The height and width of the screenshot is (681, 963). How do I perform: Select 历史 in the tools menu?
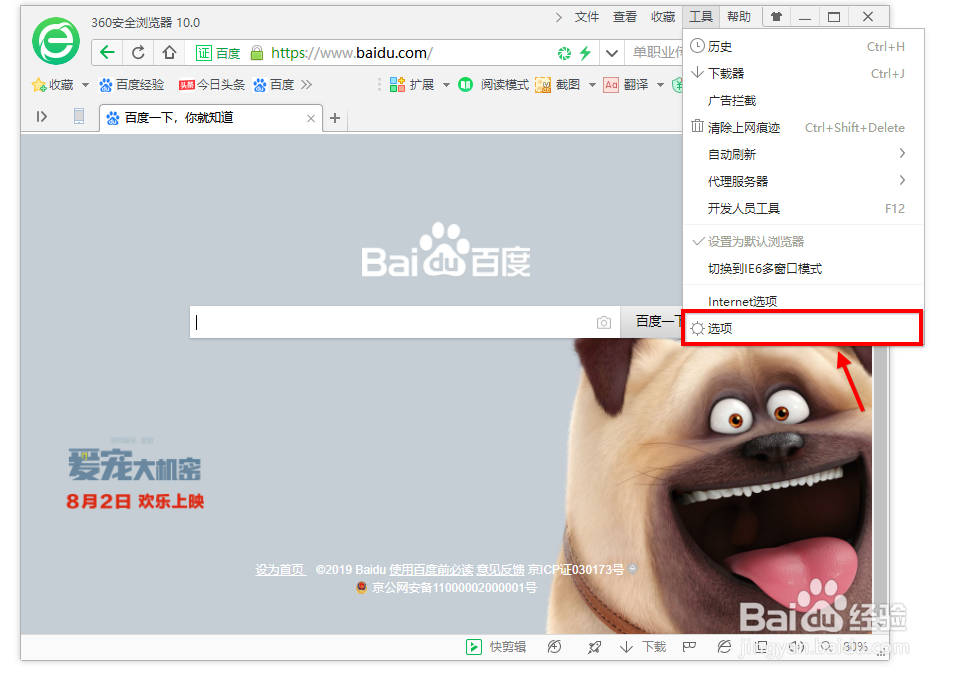pyautogui.click(x=803, y=47)
